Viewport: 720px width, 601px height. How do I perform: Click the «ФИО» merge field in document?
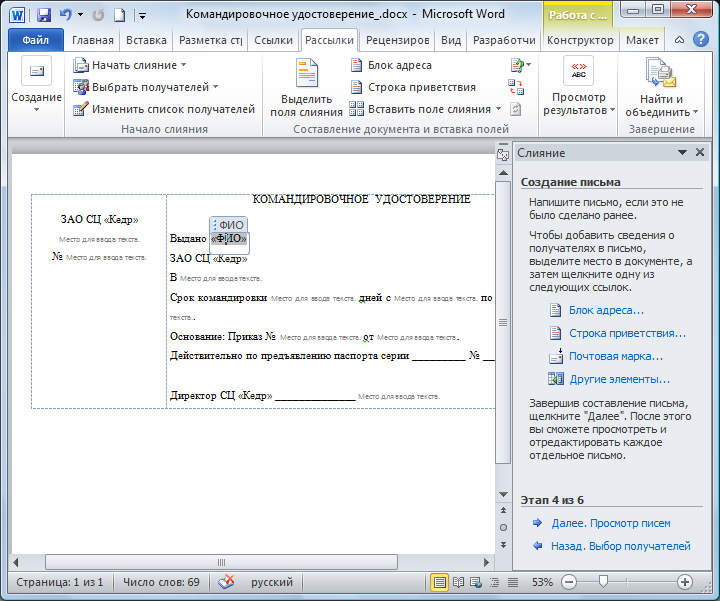tap(229, 239)
